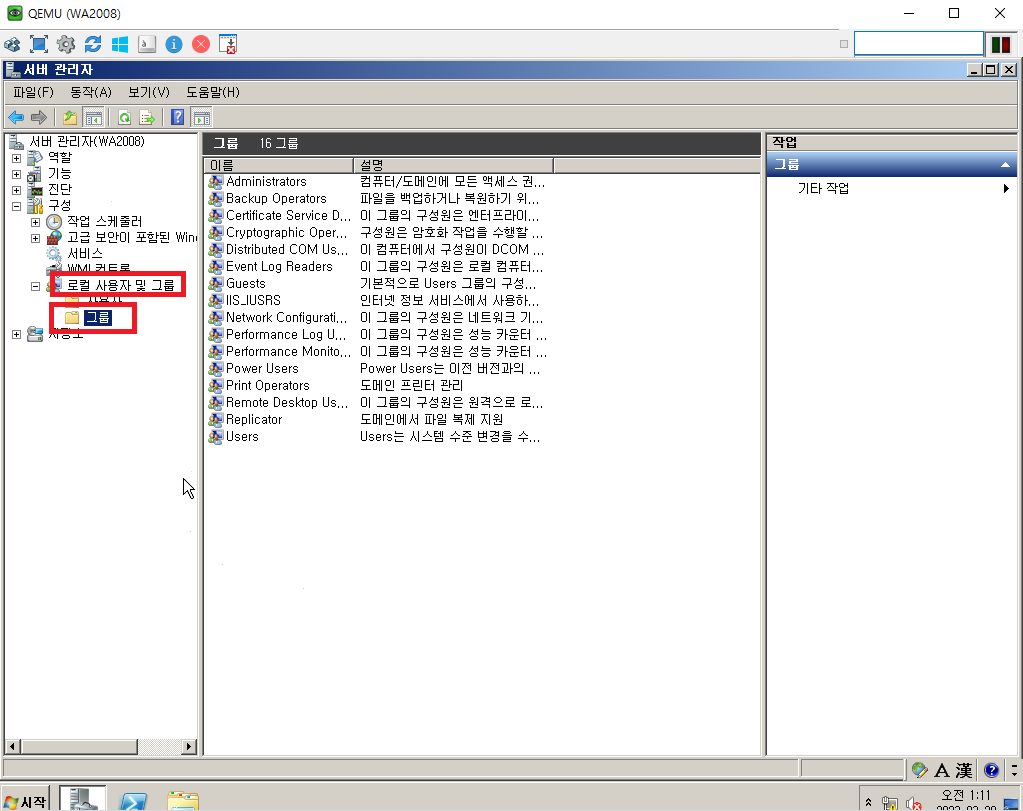
Task: Open PowerShell from the taskbar
Action: [x=134, y=801]
